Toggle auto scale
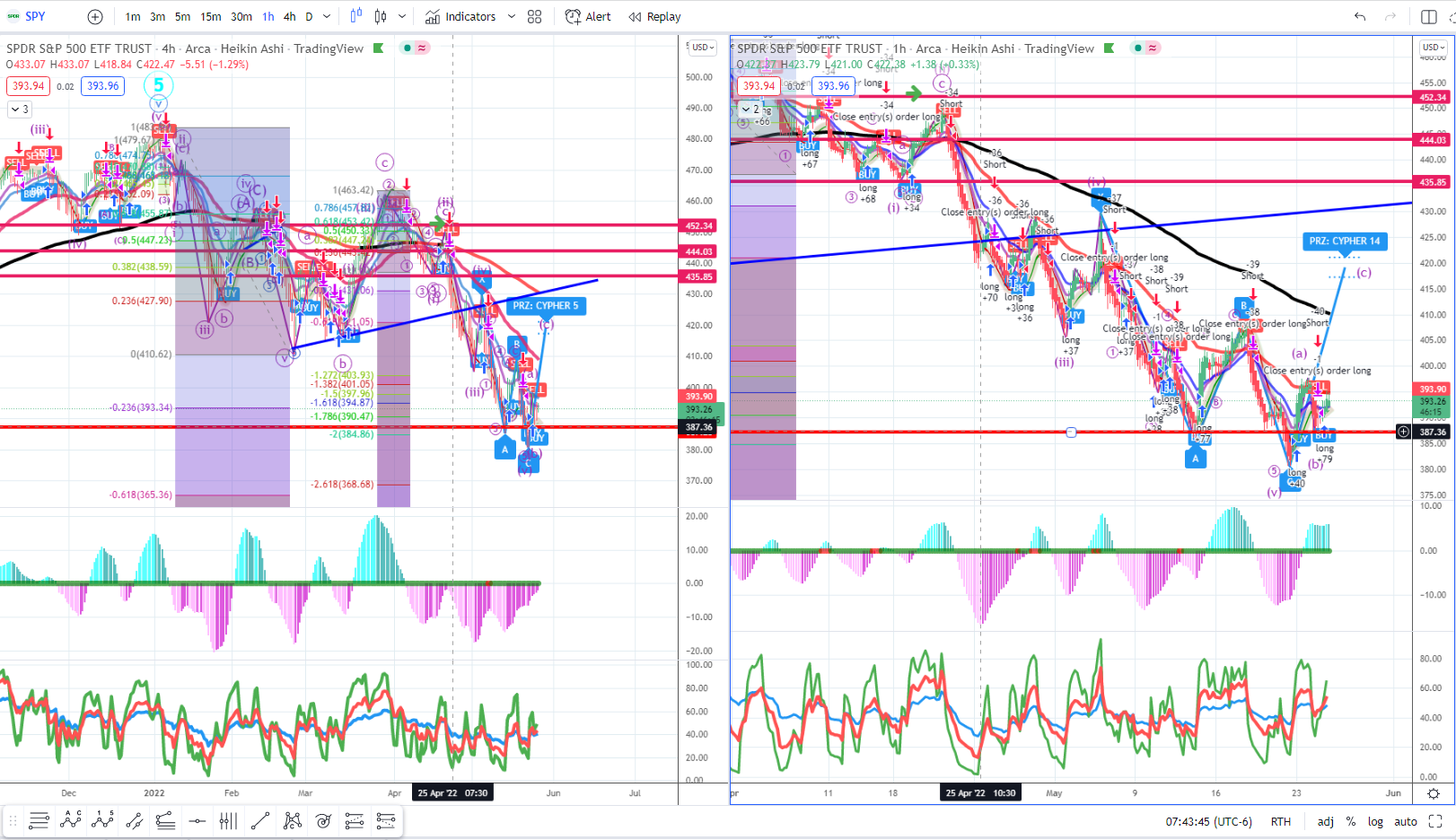The width and height of the screenshot is (1456, 840). click(x=1406, y=821)
